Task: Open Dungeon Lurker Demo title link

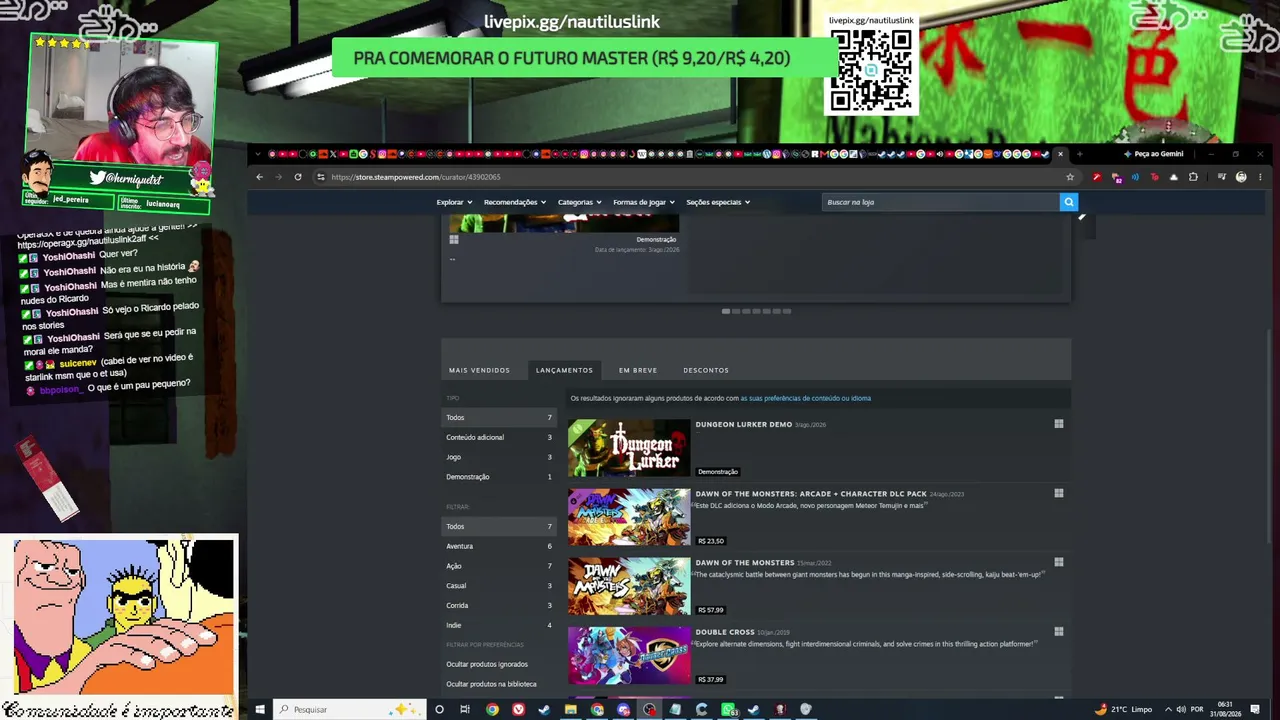Action: click(x=743, y=424)
